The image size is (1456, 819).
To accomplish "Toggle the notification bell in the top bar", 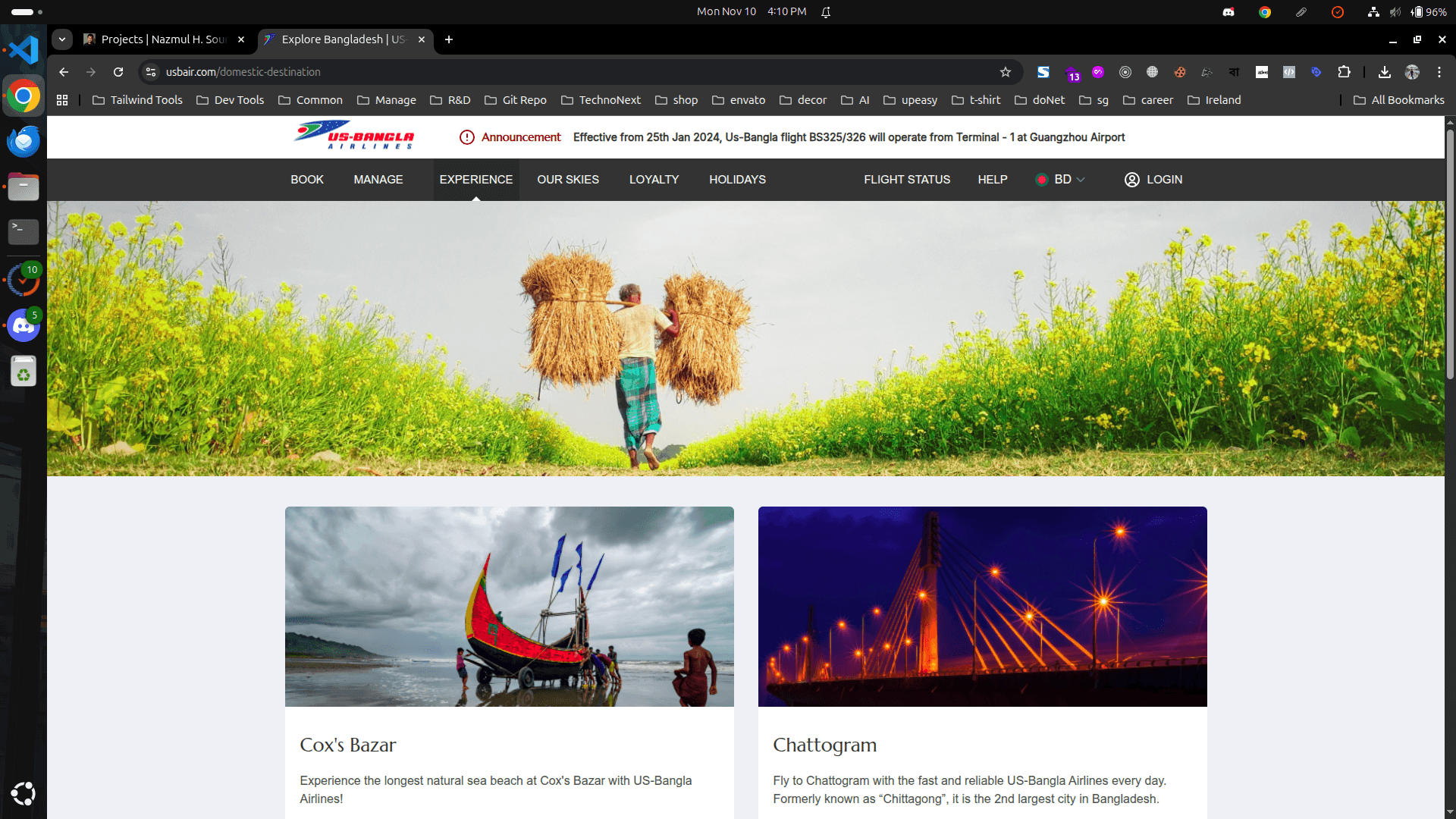I will pos(827,11).
